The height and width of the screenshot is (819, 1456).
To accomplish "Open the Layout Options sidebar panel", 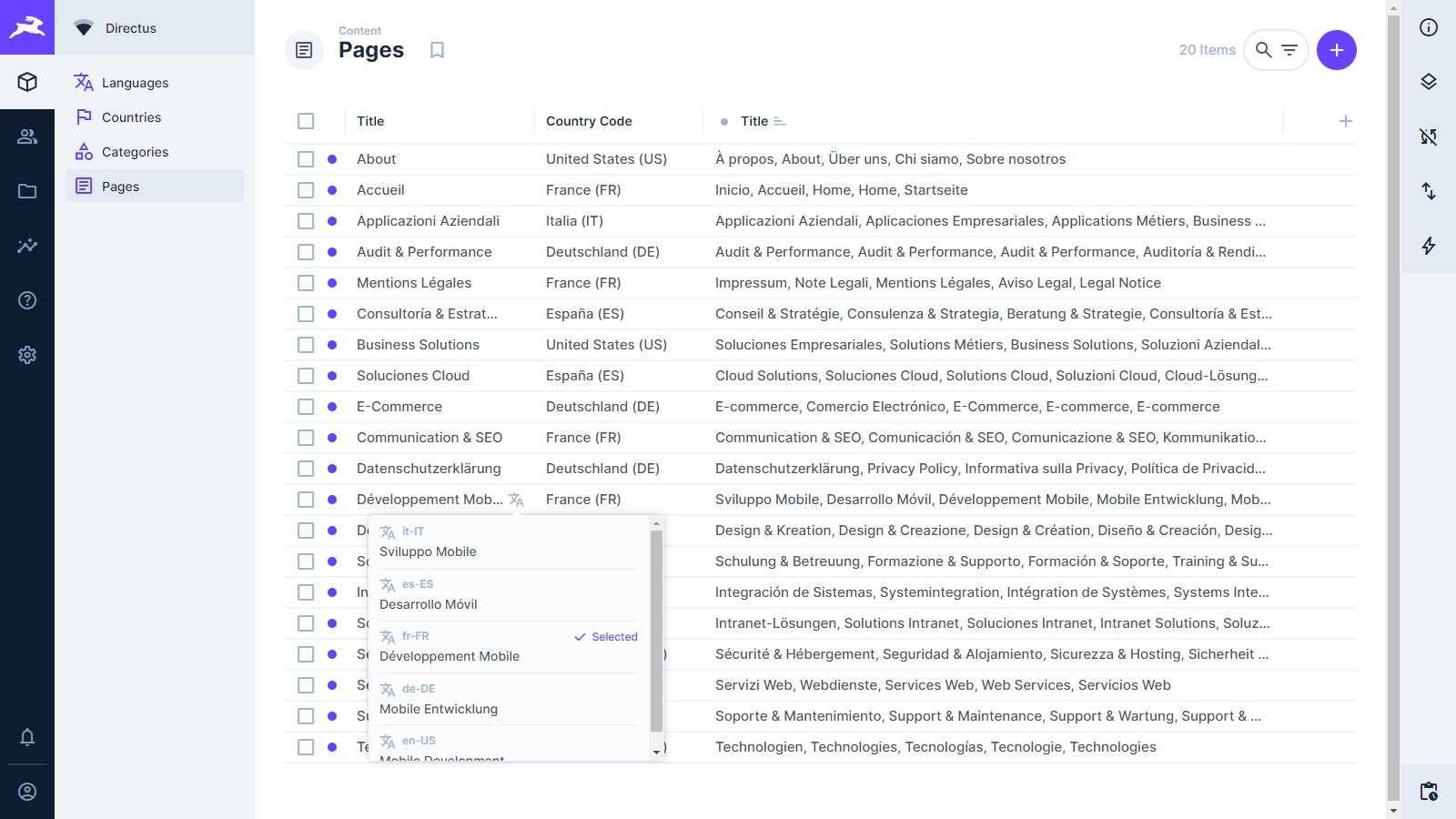I will pyautogui.click(x=1429, y=82).
